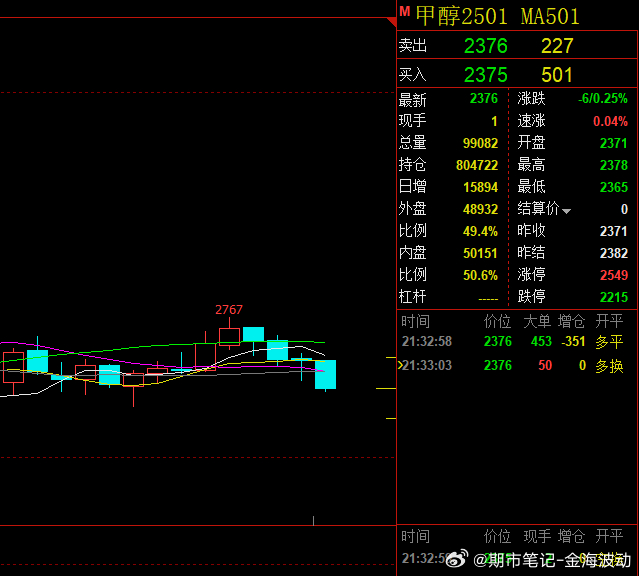
Task: Select the 21:33:03 多换 trade row
Action: coord(515,366)
